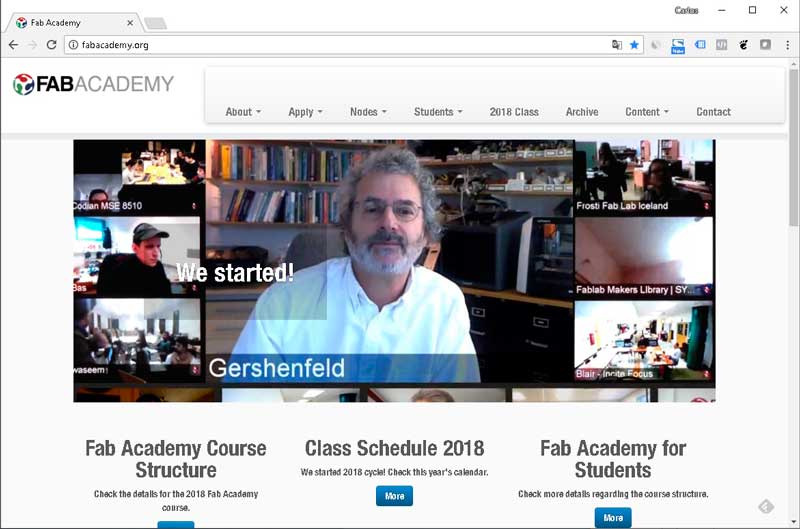The height and width of the screenshot is (529, 800).
Task: Click the browser forward arrow
Action: pos(32,45)
